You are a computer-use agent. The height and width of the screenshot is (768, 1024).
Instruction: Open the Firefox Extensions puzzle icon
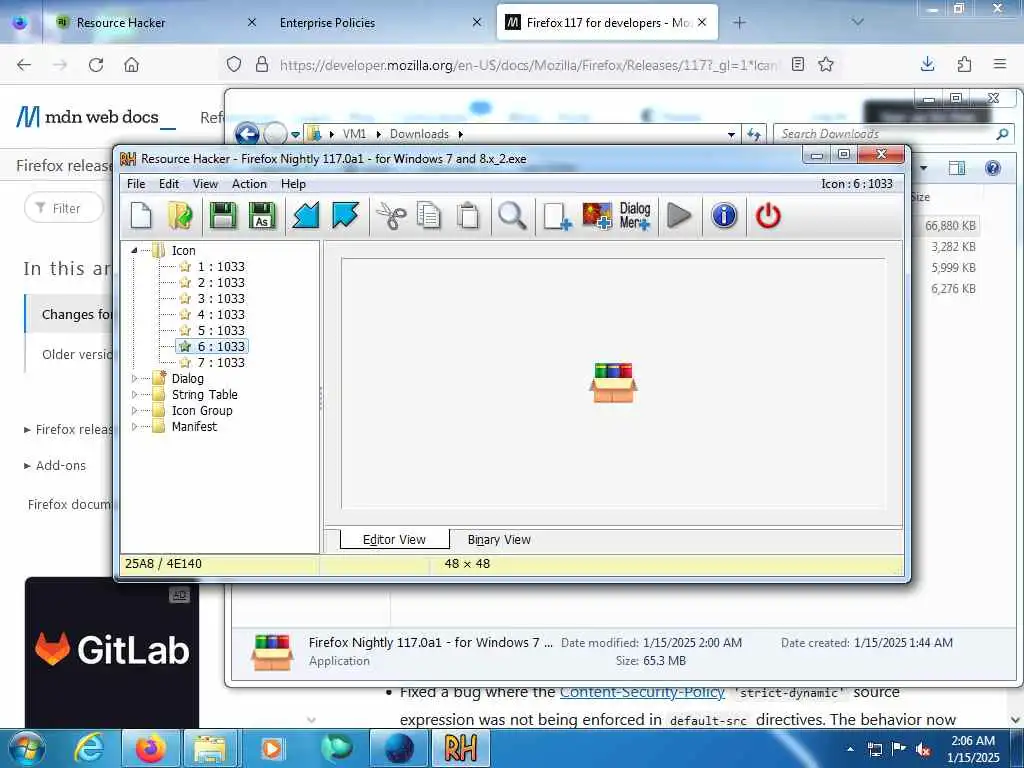[964, 64]
